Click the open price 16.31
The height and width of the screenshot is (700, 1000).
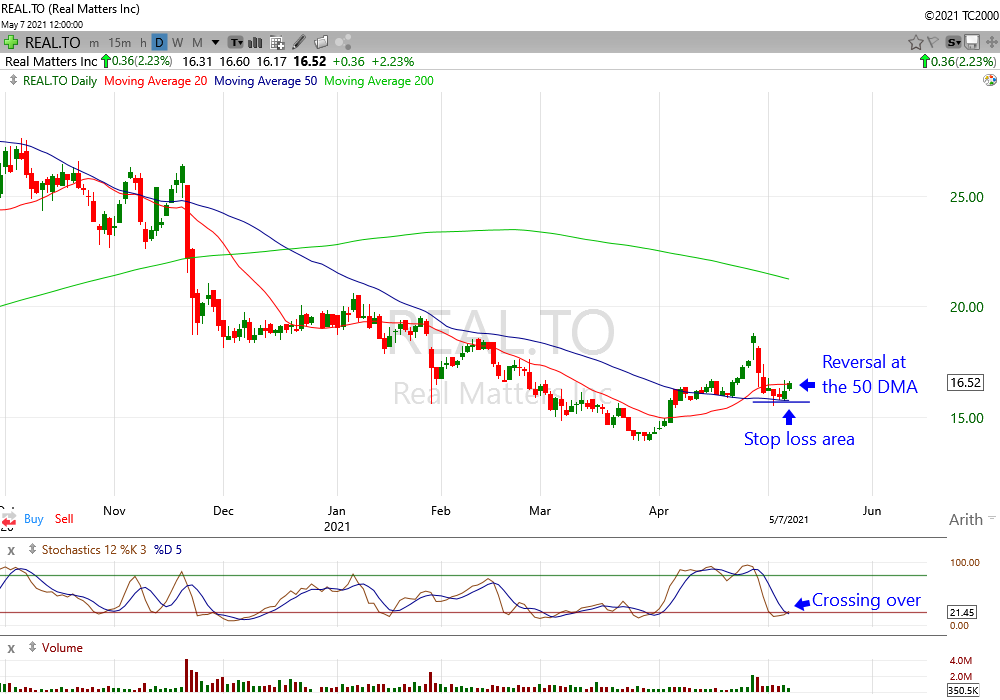click(x=197, y=61)
